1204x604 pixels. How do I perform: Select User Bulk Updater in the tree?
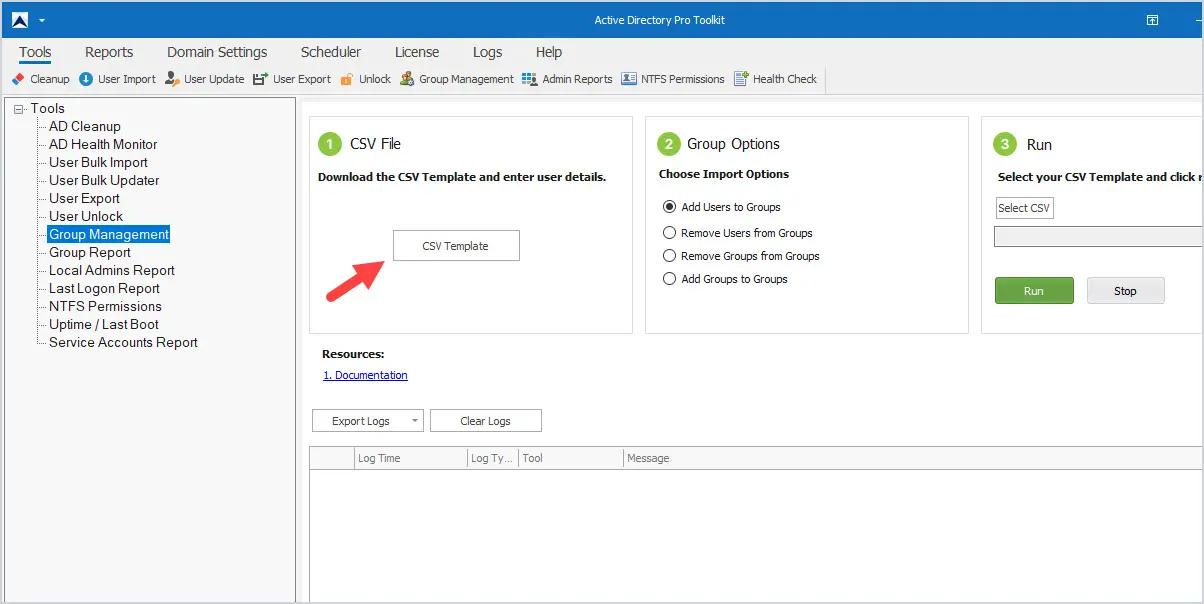104,180
